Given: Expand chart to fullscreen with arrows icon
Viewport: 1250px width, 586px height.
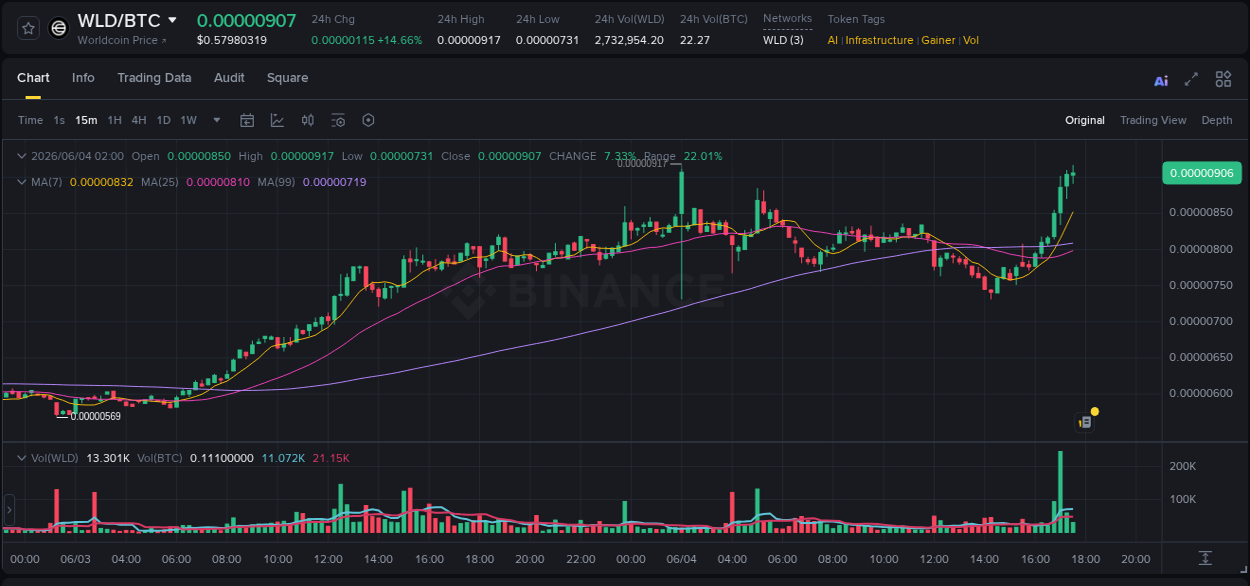Looking at the screenshot, I should (x=1191, y=79).
